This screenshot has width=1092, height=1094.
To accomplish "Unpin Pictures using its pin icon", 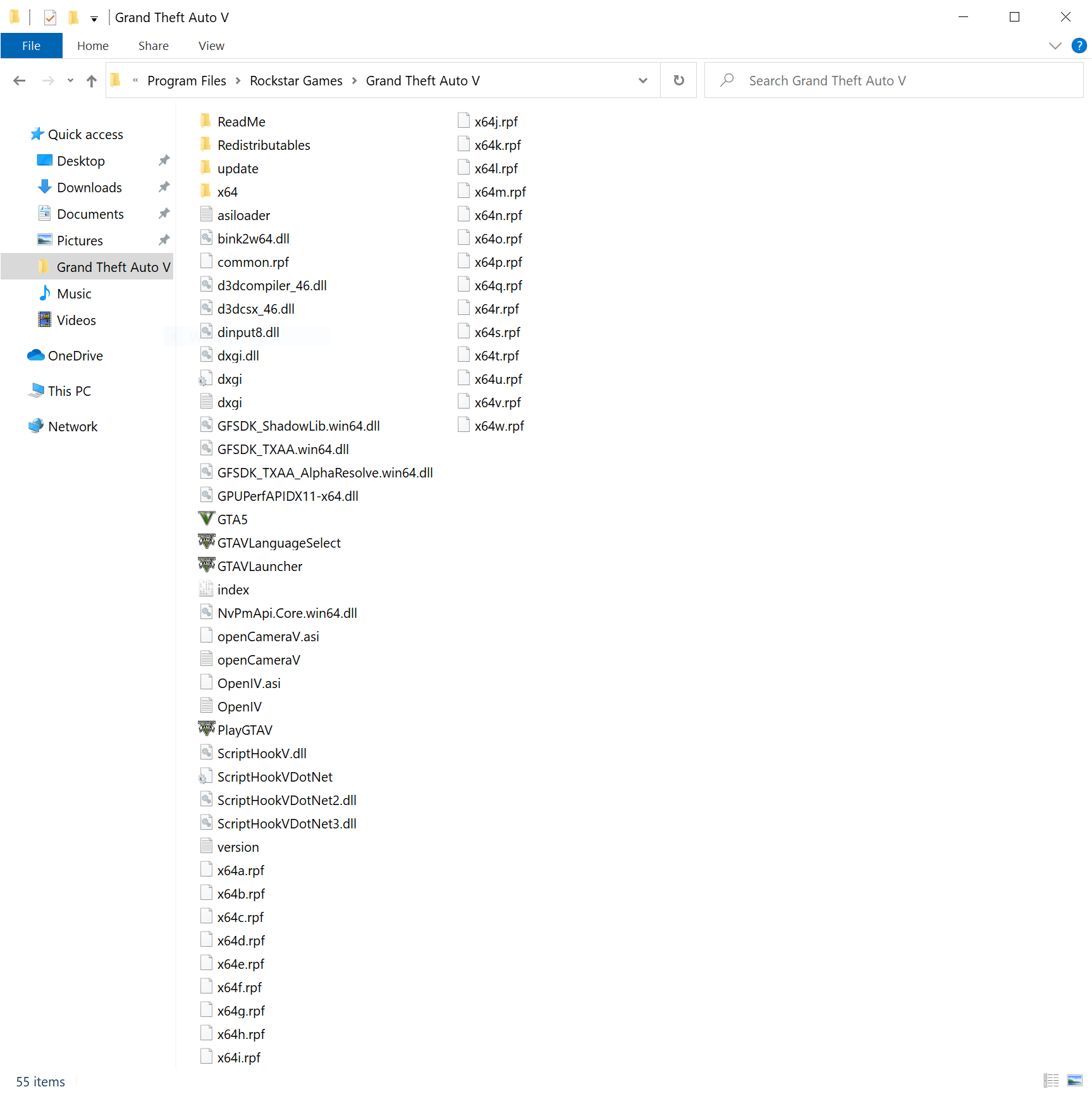I will pyautogui.click(x=164, y=240).
